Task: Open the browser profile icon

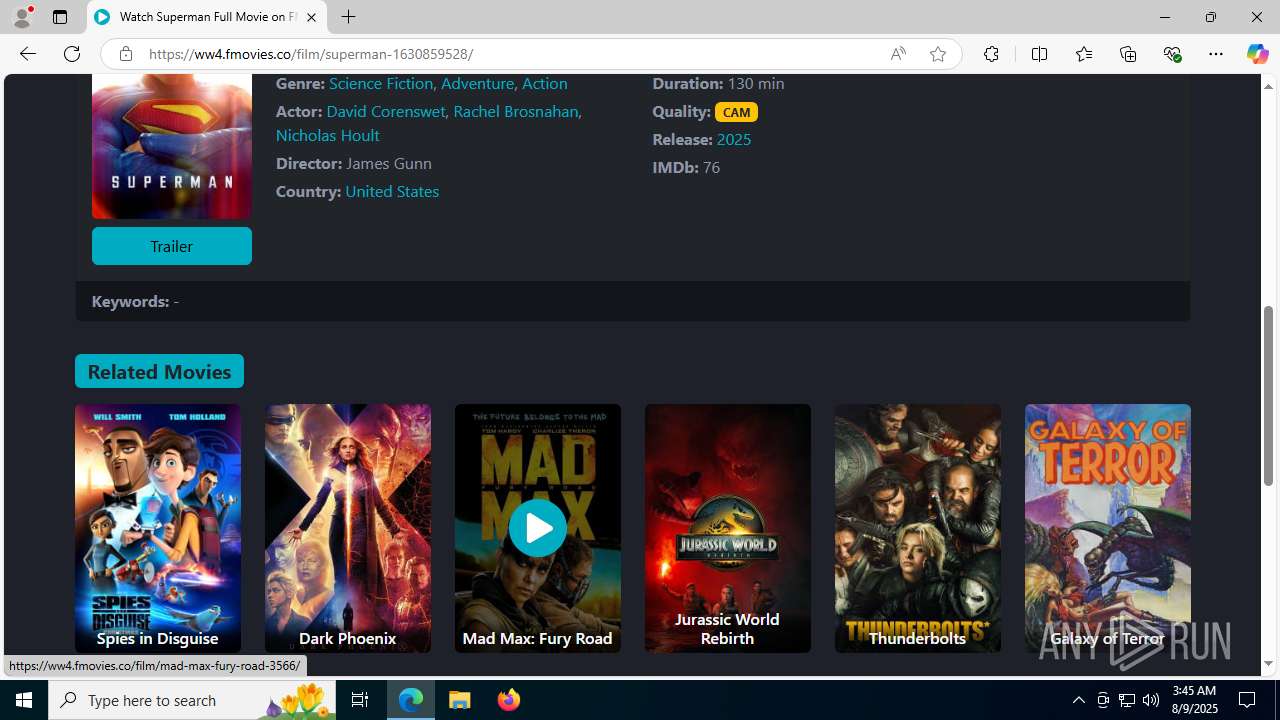Action: pyautogui.click(x=21, y=17)
